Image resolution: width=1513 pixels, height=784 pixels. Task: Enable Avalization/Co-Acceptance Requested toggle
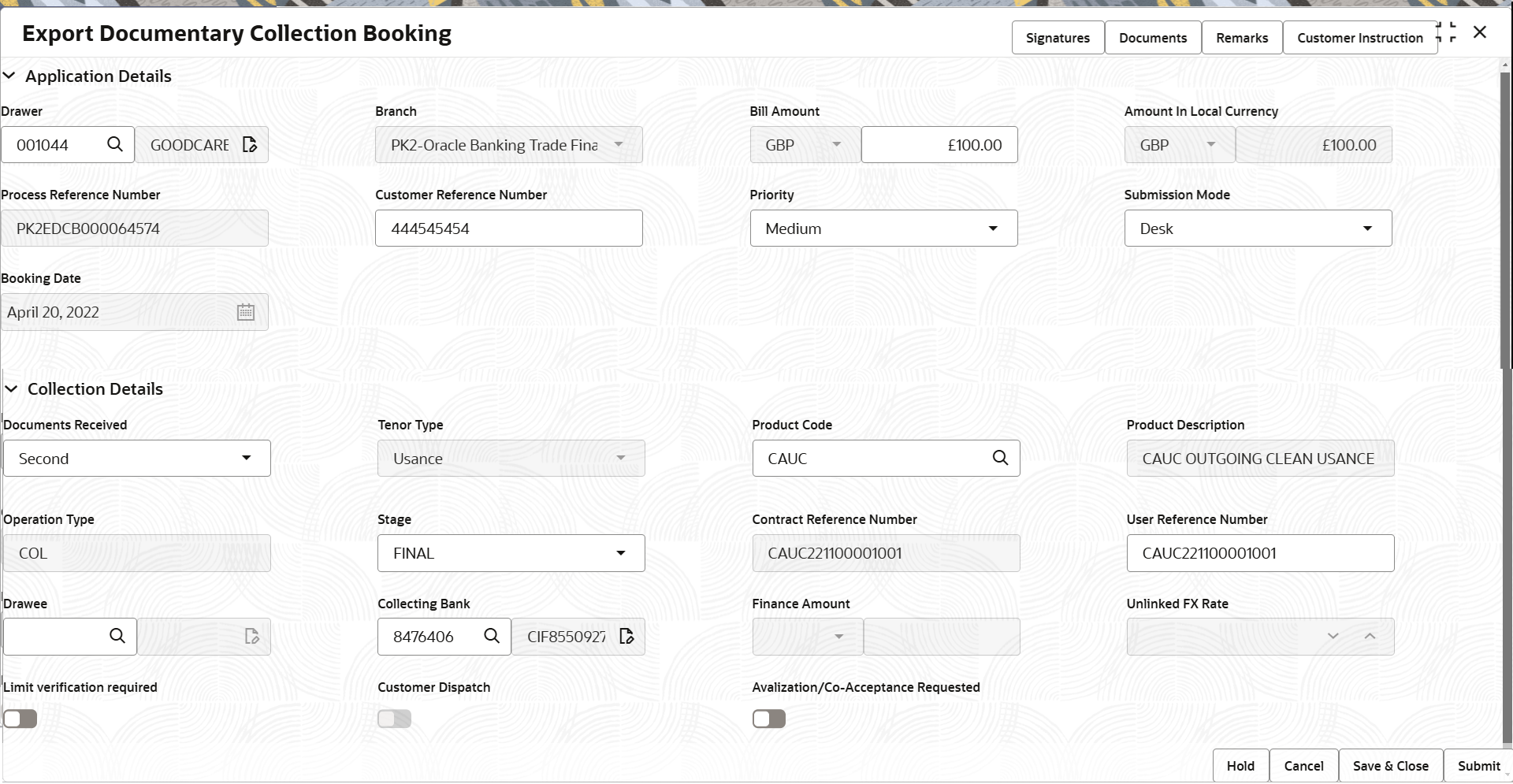[769, 719]
